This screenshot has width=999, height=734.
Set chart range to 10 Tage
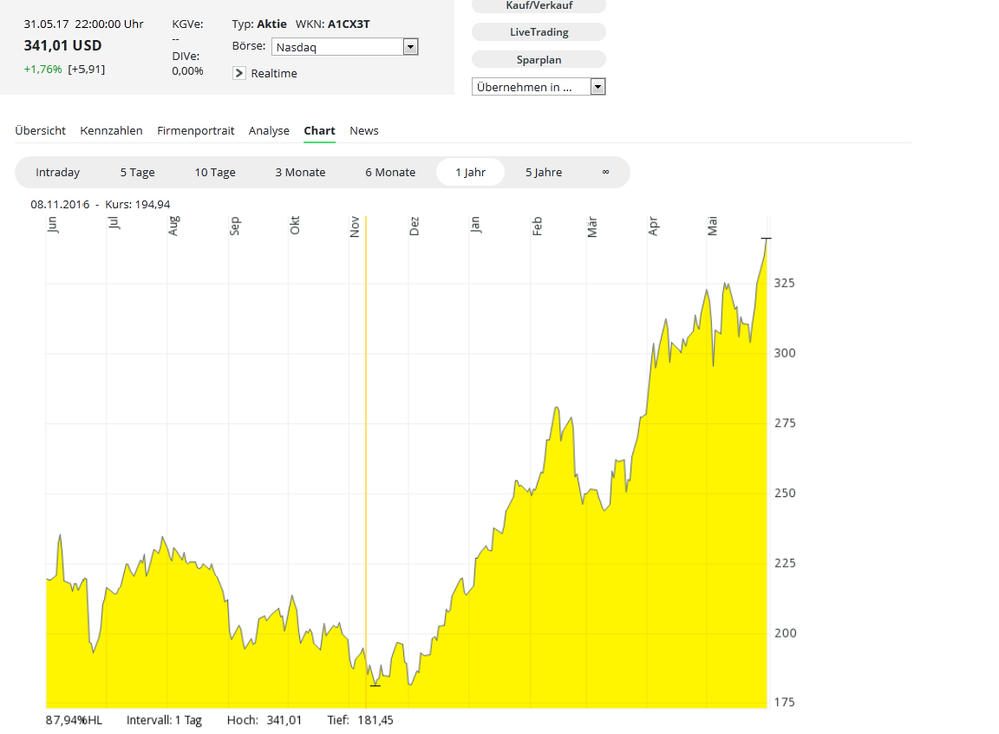215,172
